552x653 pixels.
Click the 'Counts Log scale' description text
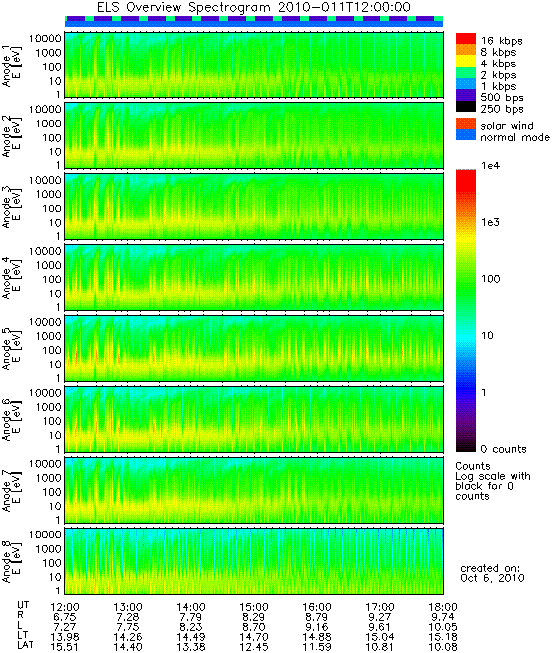click(492, 481)
